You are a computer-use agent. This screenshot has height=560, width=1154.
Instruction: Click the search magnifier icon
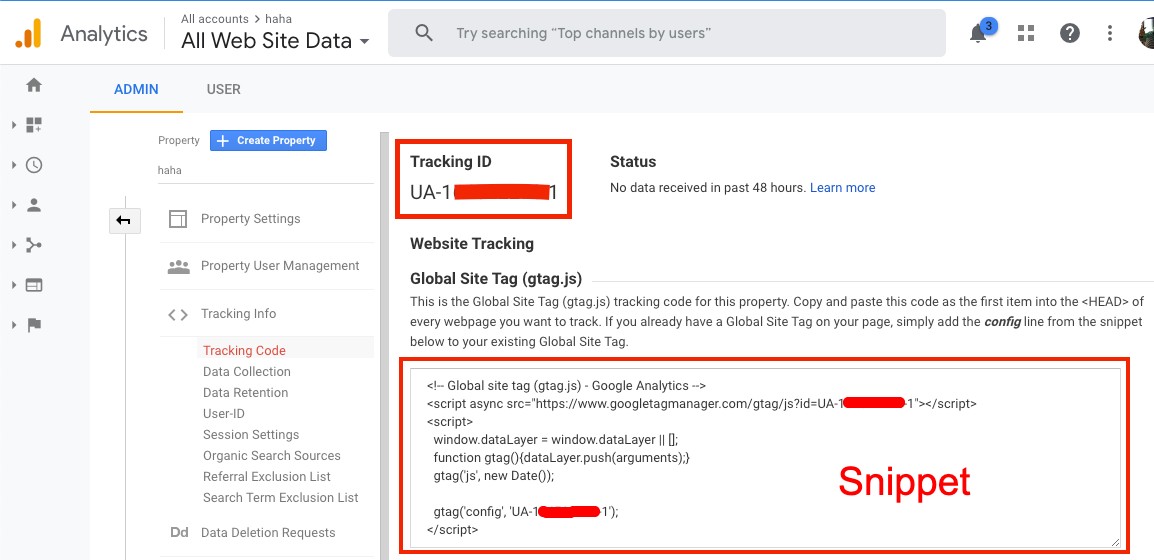pos(424,33)
